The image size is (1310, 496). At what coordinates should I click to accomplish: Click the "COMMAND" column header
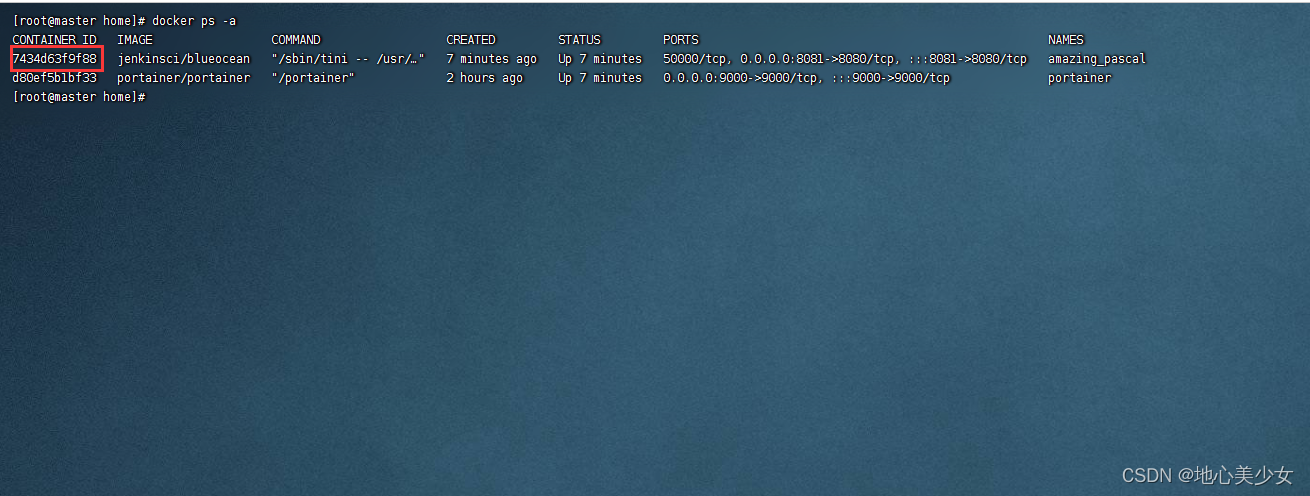[296, 40]
